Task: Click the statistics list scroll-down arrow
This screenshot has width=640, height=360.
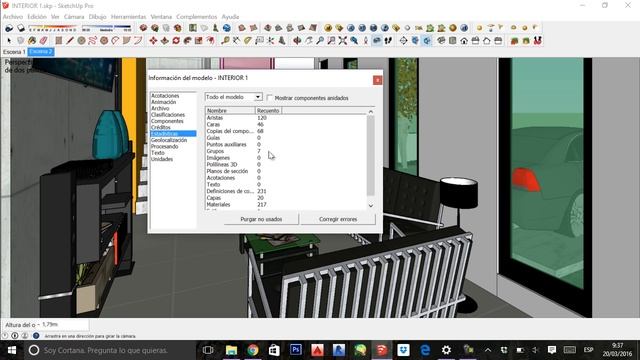Action: tap(371, 206)
